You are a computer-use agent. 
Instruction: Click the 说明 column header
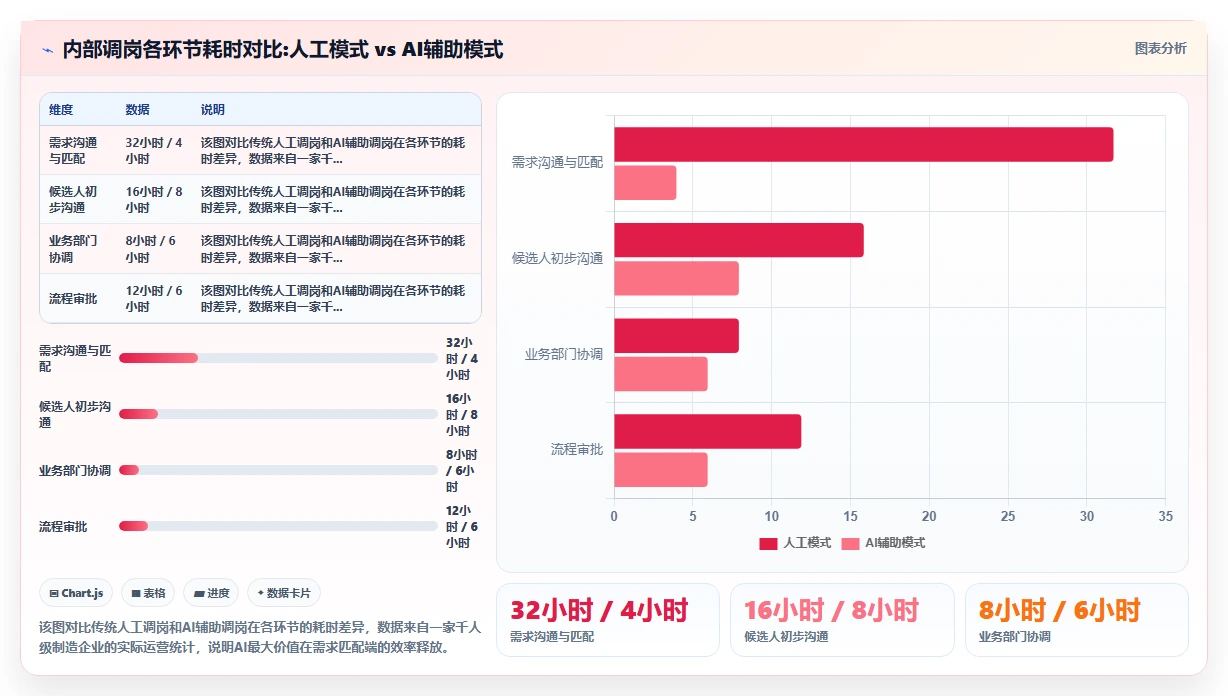(213, 110)
